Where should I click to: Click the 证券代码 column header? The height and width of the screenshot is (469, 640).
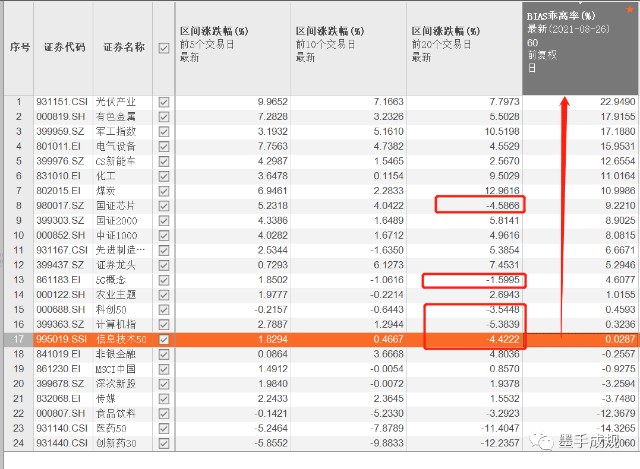(x=63, y=49)
